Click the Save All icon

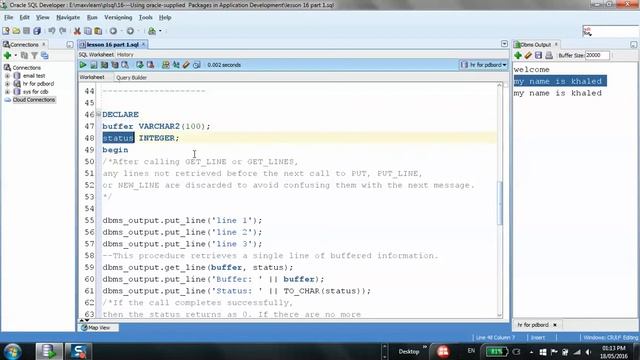pos(37,31)
